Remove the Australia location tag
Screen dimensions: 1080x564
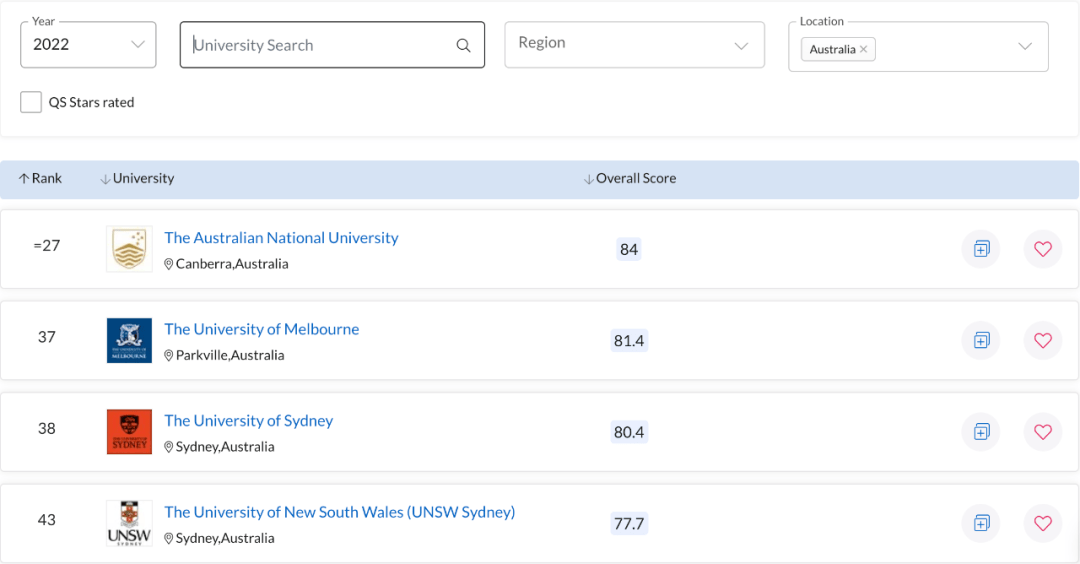(863, 49)
